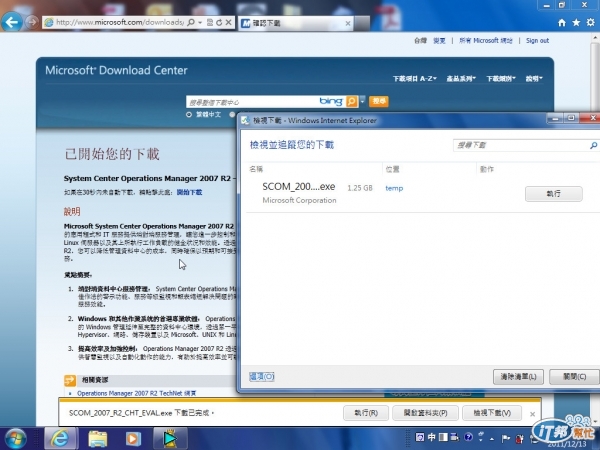Open Operations Manager 2007 R2 TechNet link
Image resolution: width=600 pixels, height=450 pixels.
click(x=137, y=393)
